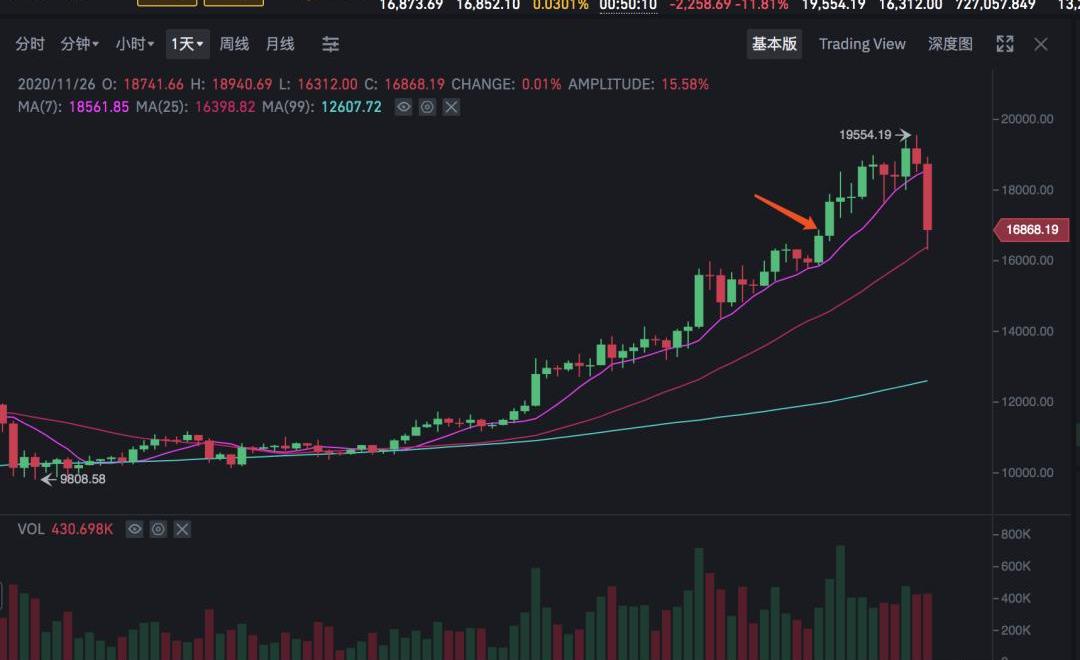Switch to 深度图 depth chart

tap(950, 44)
